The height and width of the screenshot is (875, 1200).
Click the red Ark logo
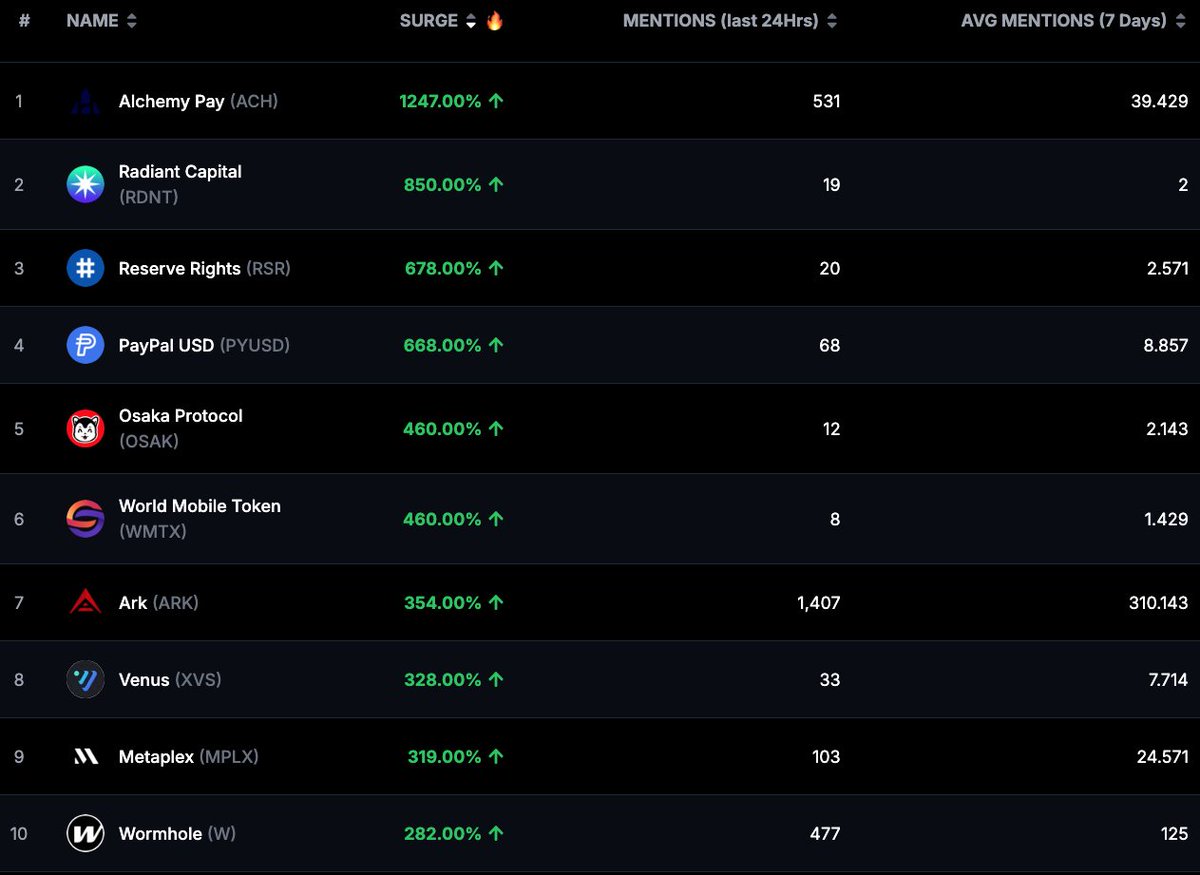[85, 602]
